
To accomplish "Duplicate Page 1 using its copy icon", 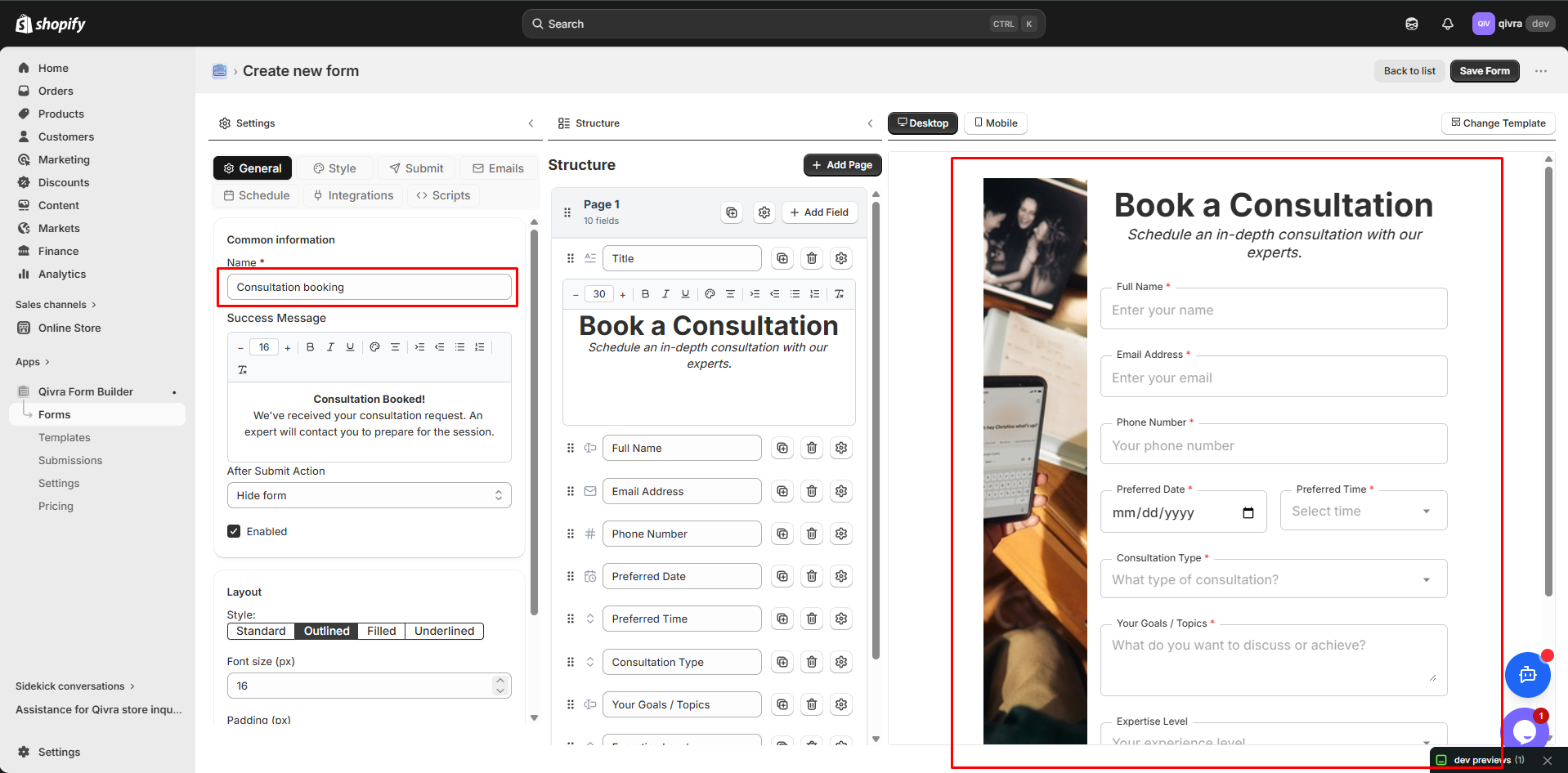I will tap(732, 212).
